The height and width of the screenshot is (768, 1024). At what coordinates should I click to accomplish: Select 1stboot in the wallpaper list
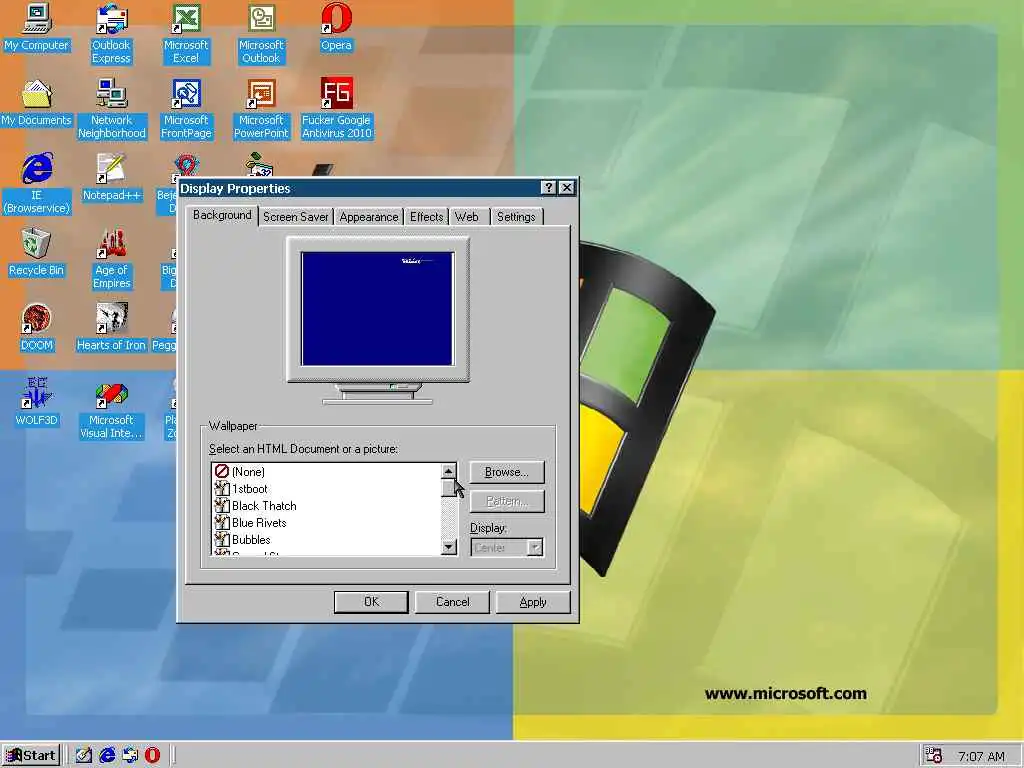pyautogui.click(x=327, y=488)
